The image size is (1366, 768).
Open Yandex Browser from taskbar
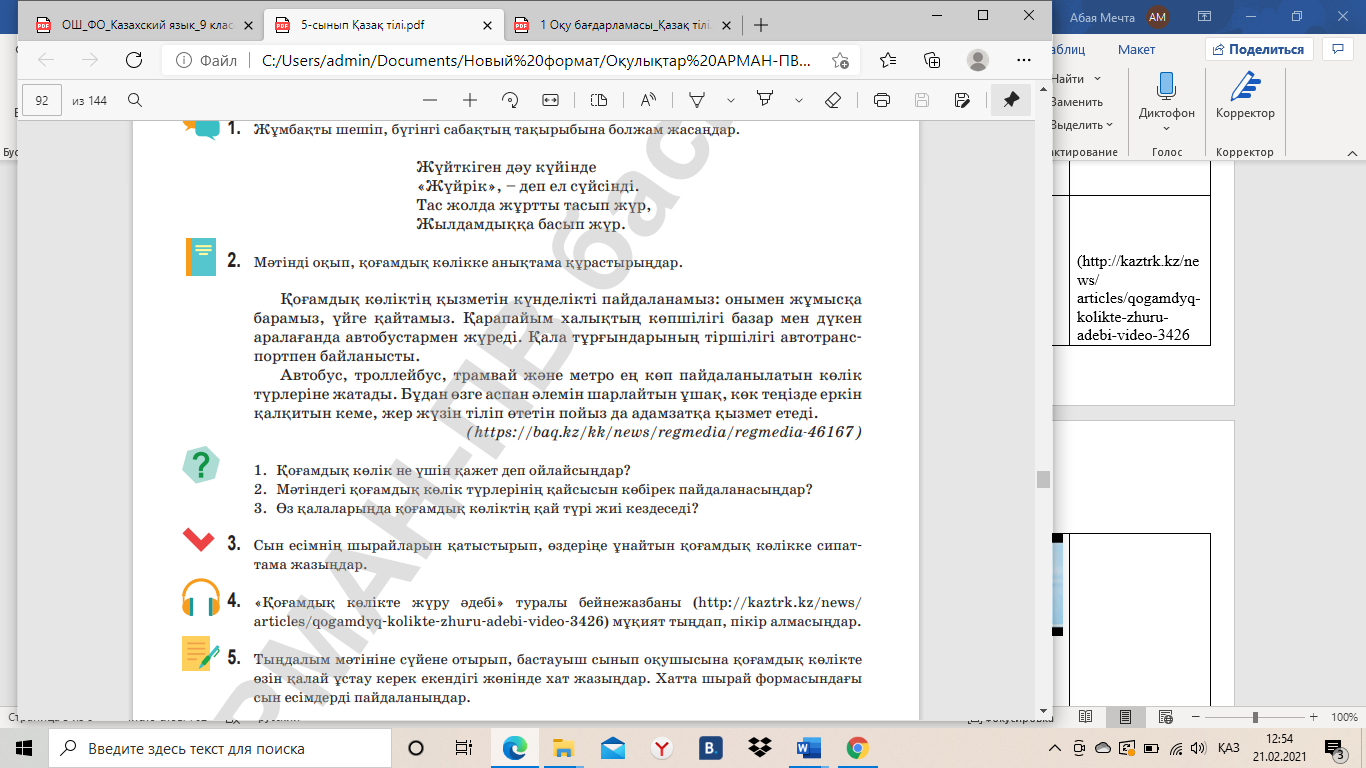click(661, 748)
